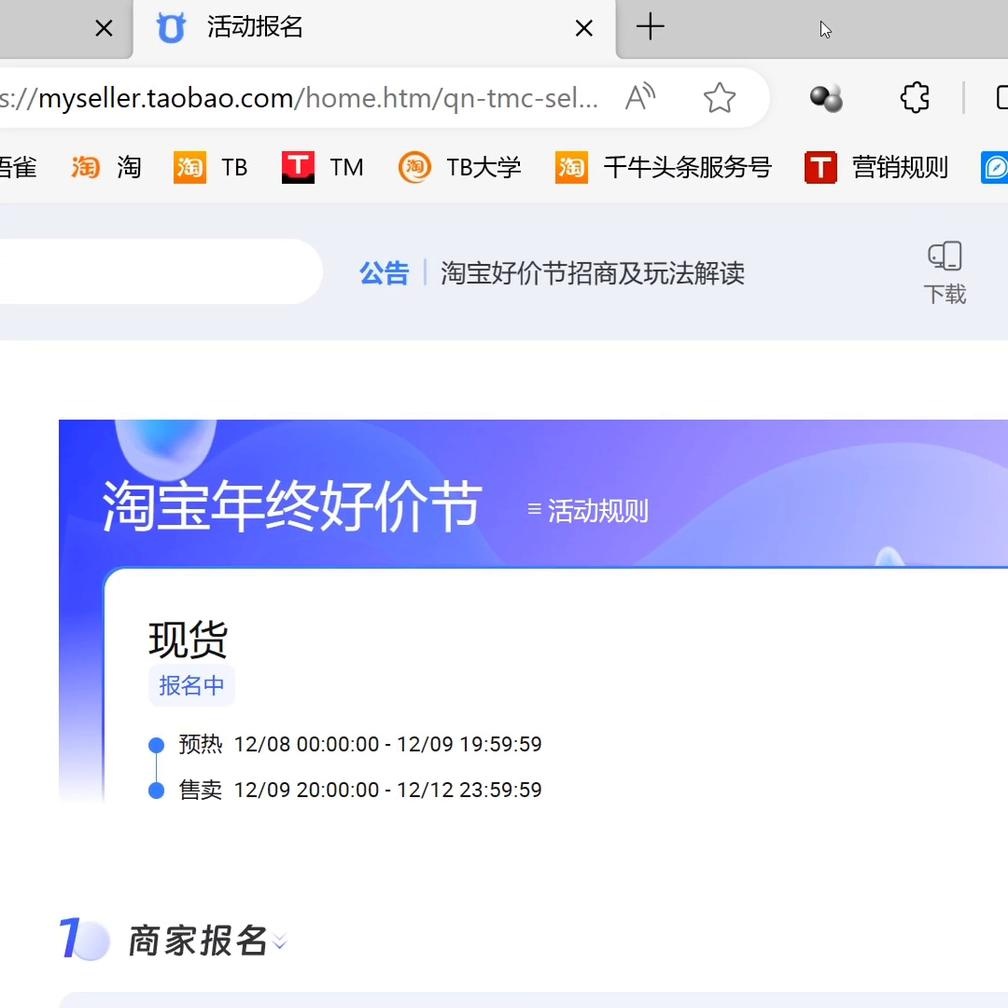This screenshot has height=1008, width=1008.
Task: Close the previous browser tab on the left
Action: tap(104, 28)
